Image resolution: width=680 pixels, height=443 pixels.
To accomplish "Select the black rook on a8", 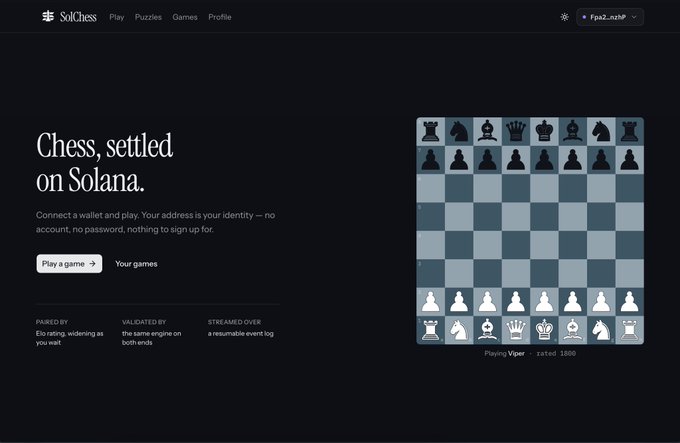I will (x=431, y=131).
